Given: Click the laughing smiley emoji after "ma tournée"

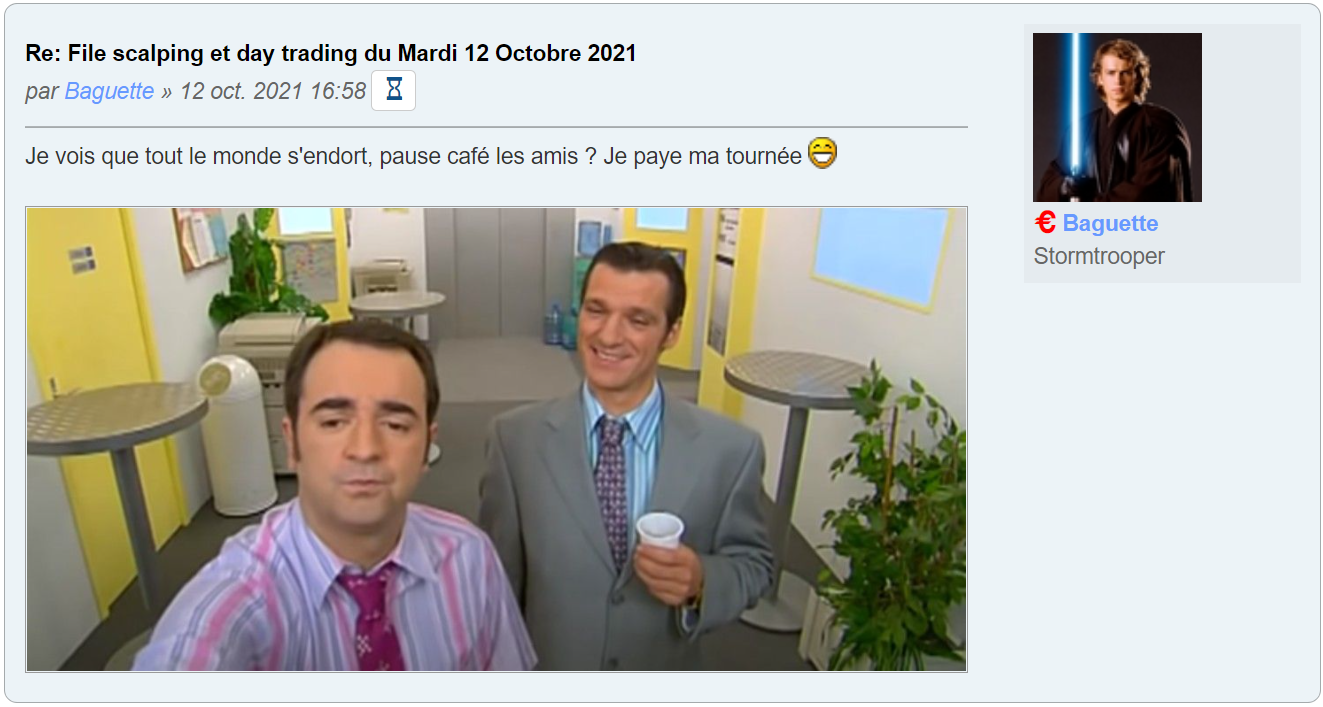Looking at the screenshot, I should pos(822,153).
